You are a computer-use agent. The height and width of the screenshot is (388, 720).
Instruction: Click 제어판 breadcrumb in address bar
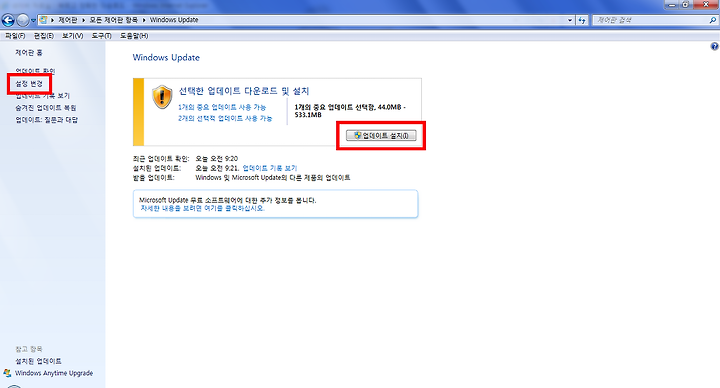[x=68, y=20]
